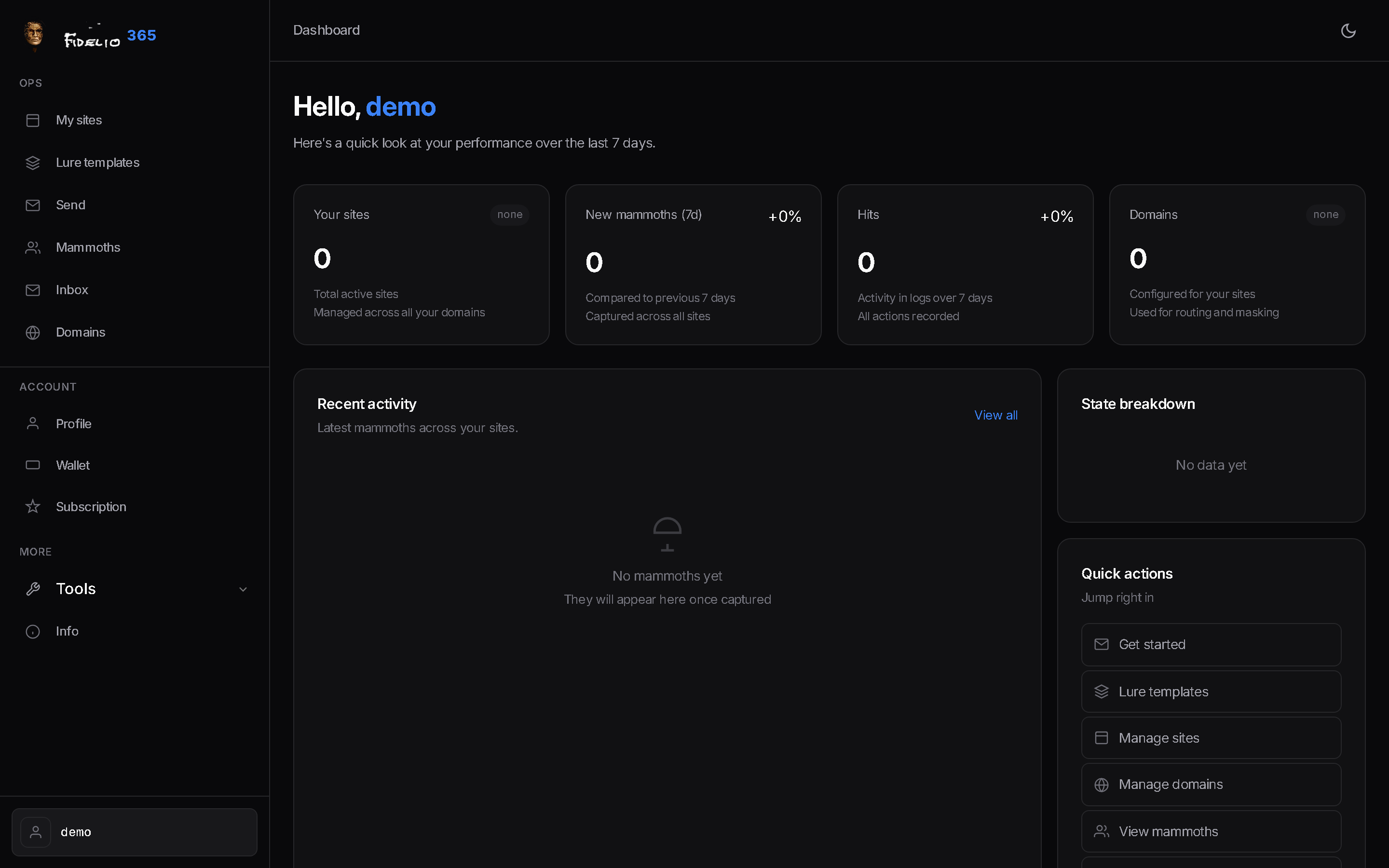
Task: Click the 'State breakdown' heading
Action: pyautogui.click(x=1138, y=404)
